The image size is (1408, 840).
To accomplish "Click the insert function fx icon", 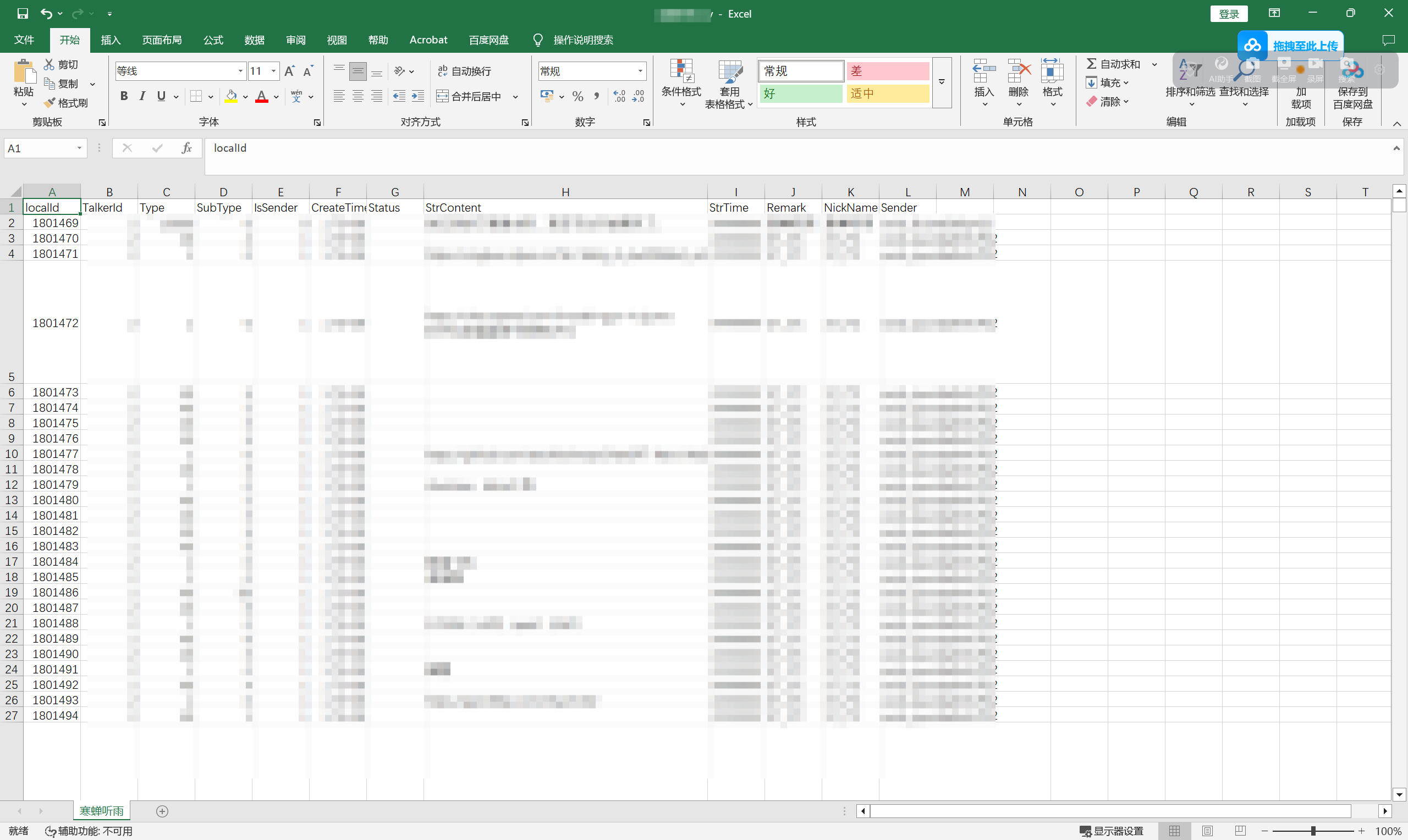I will [186, 148].
